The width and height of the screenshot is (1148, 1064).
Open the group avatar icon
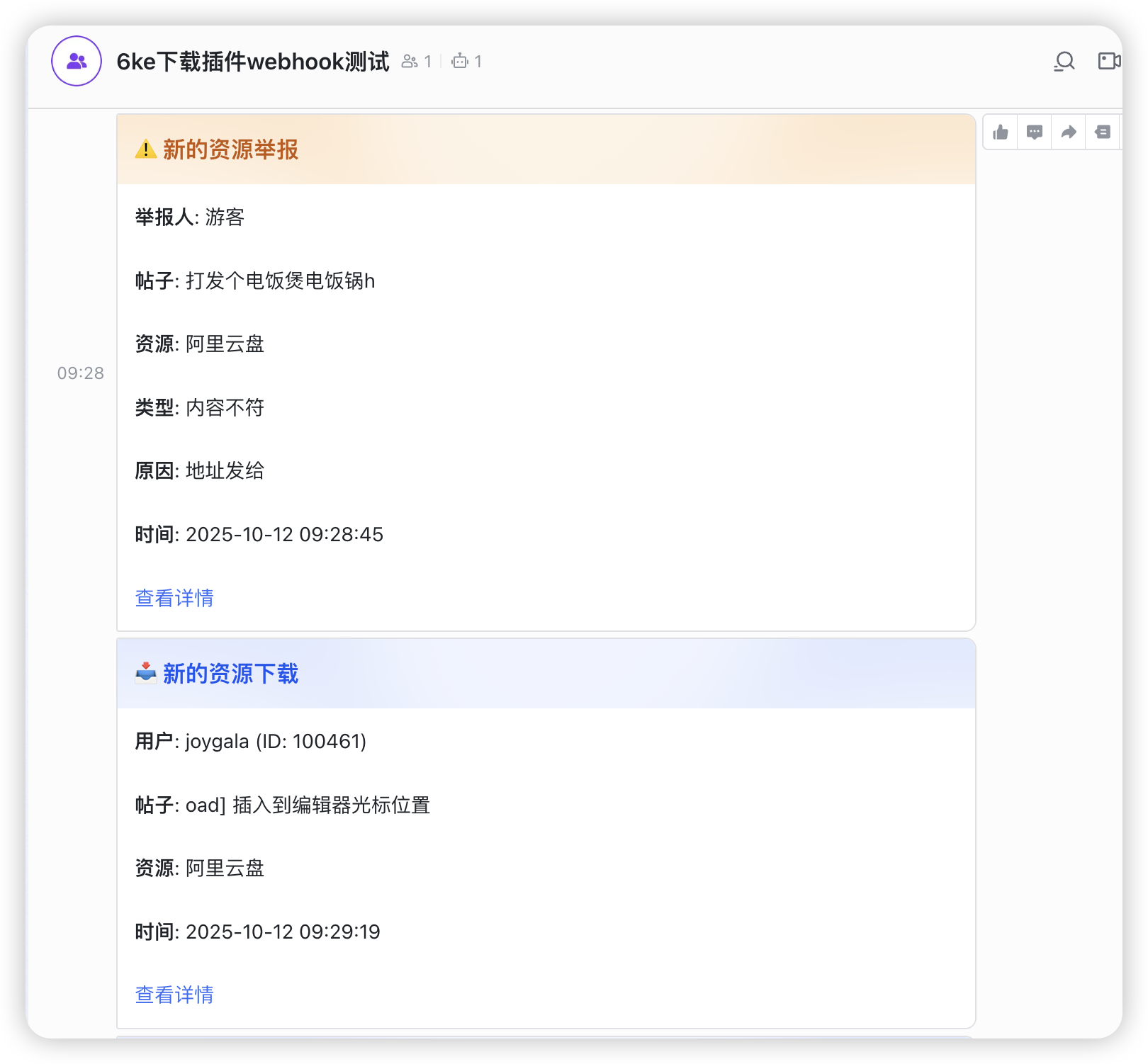coord(76,62)
